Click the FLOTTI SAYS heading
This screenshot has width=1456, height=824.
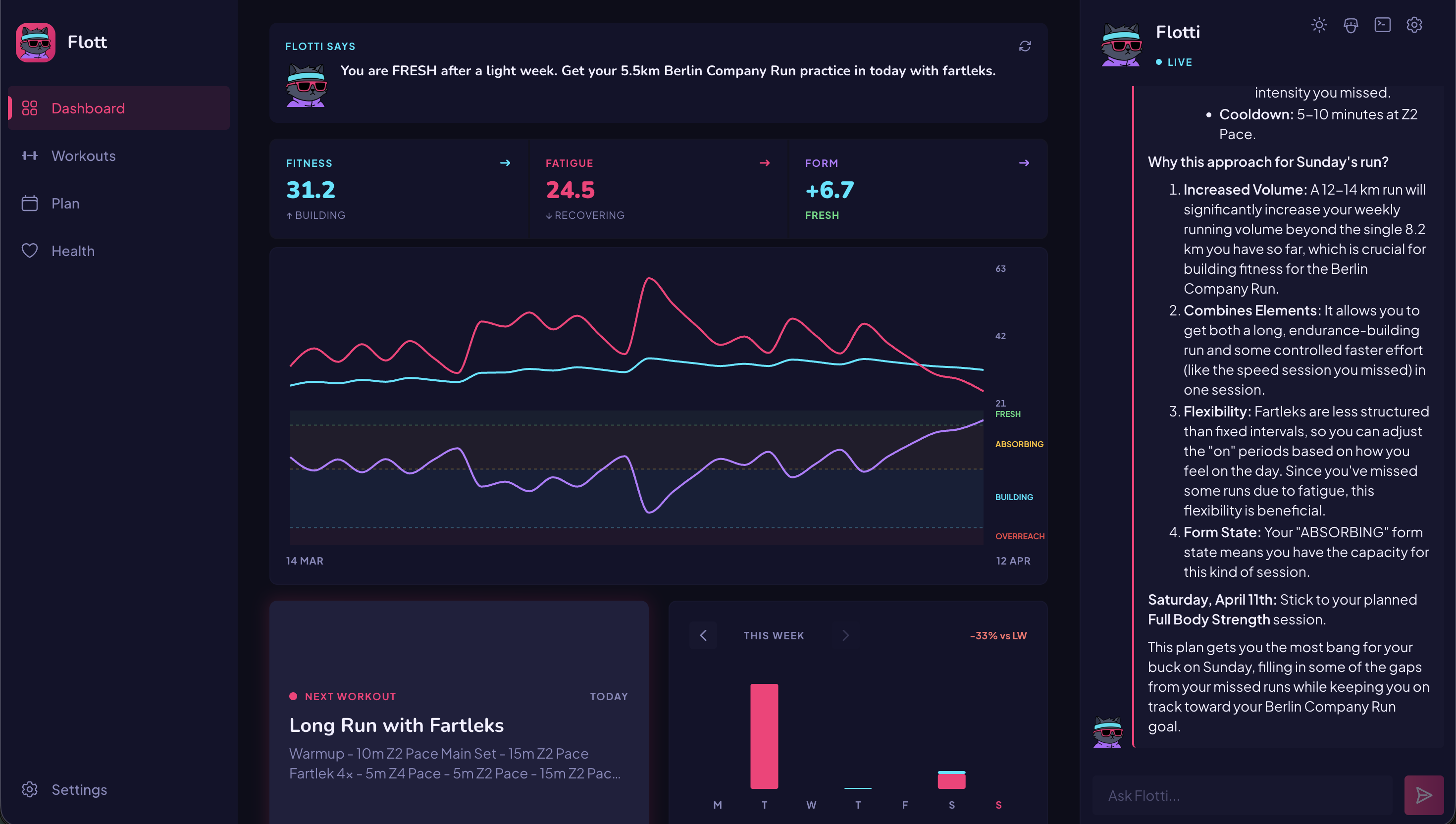click(x=320, y=47)
